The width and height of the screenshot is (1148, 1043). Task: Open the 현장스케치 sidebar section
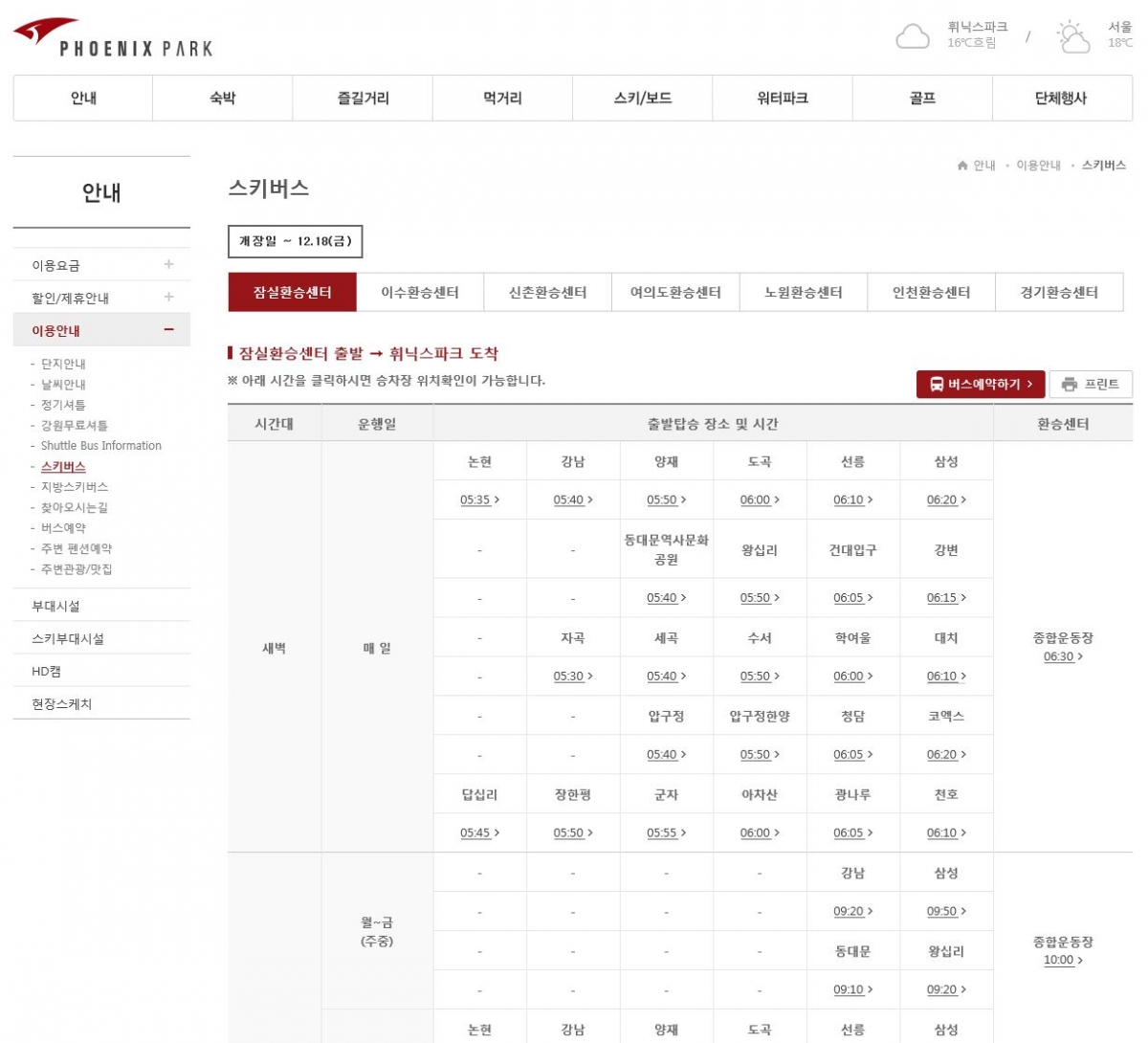[x=101, y=704]
